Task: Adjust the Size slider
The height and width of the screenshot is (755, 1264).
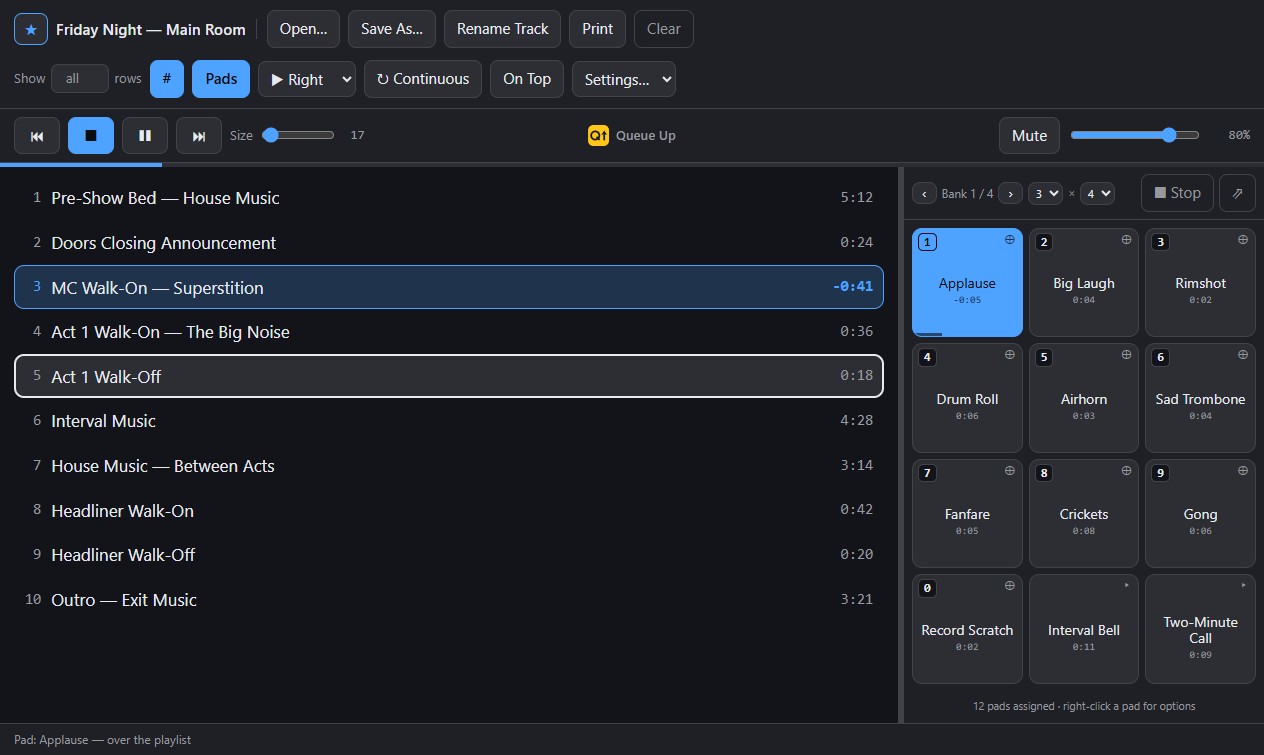Action: point(298,135)
